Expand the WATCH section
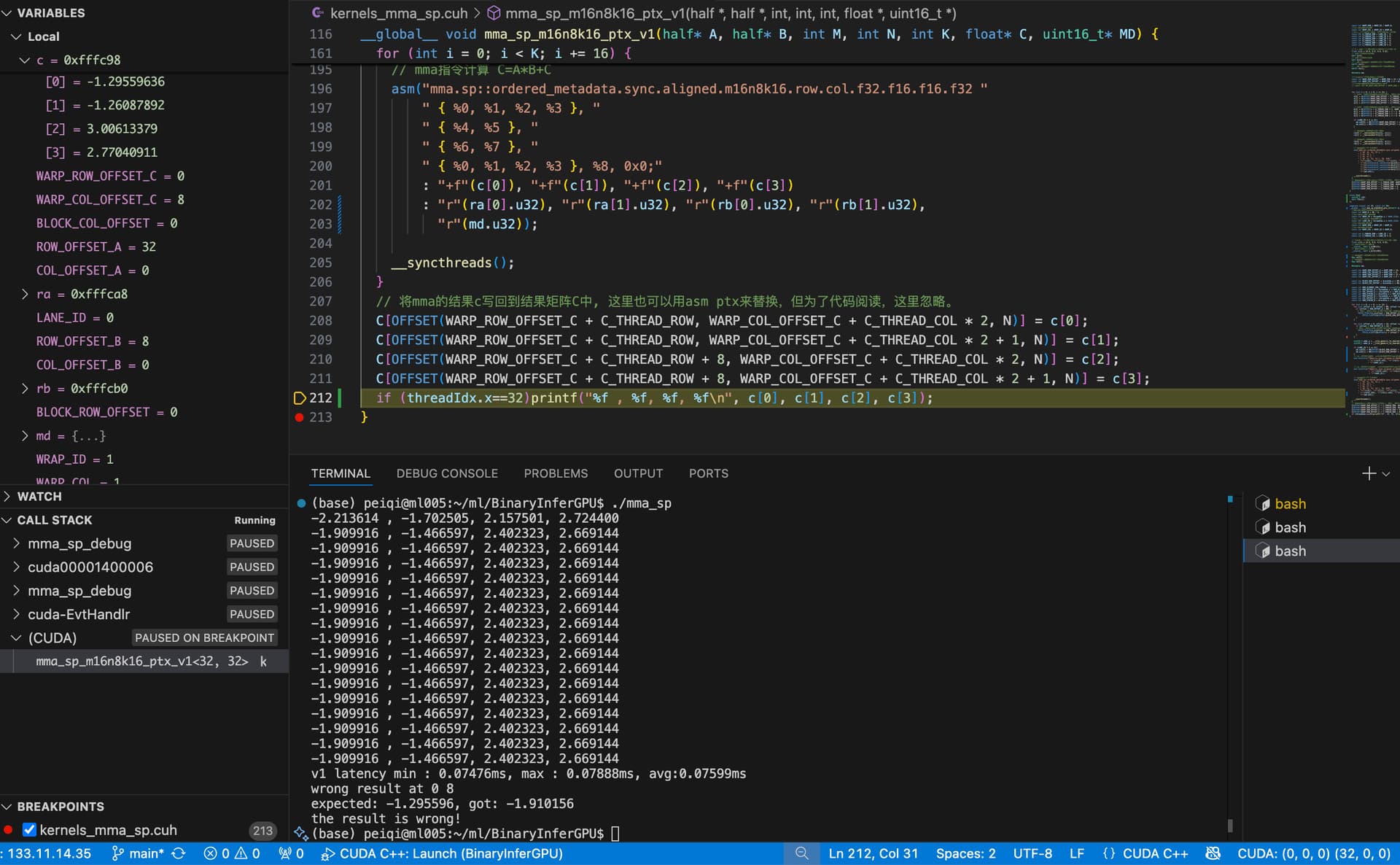 (x=39, y=496)
